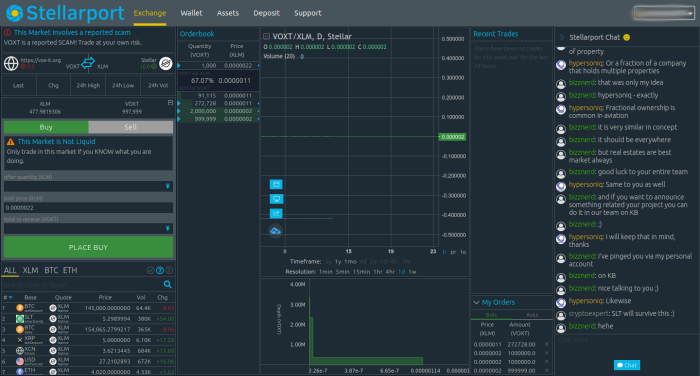This screenshot has height=376, width=700.
Task: Click the SLT smartlands asset icon
Action: pos(20,318)
